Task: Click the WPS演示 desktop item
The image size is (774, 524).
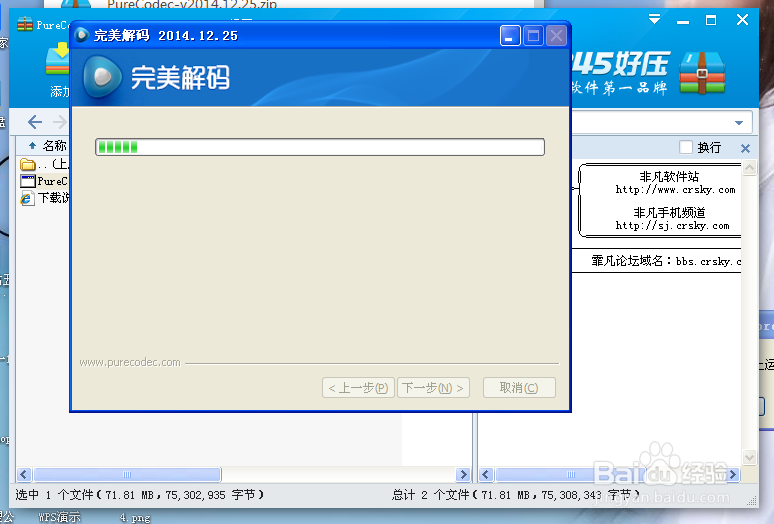Action: [60, 517]
